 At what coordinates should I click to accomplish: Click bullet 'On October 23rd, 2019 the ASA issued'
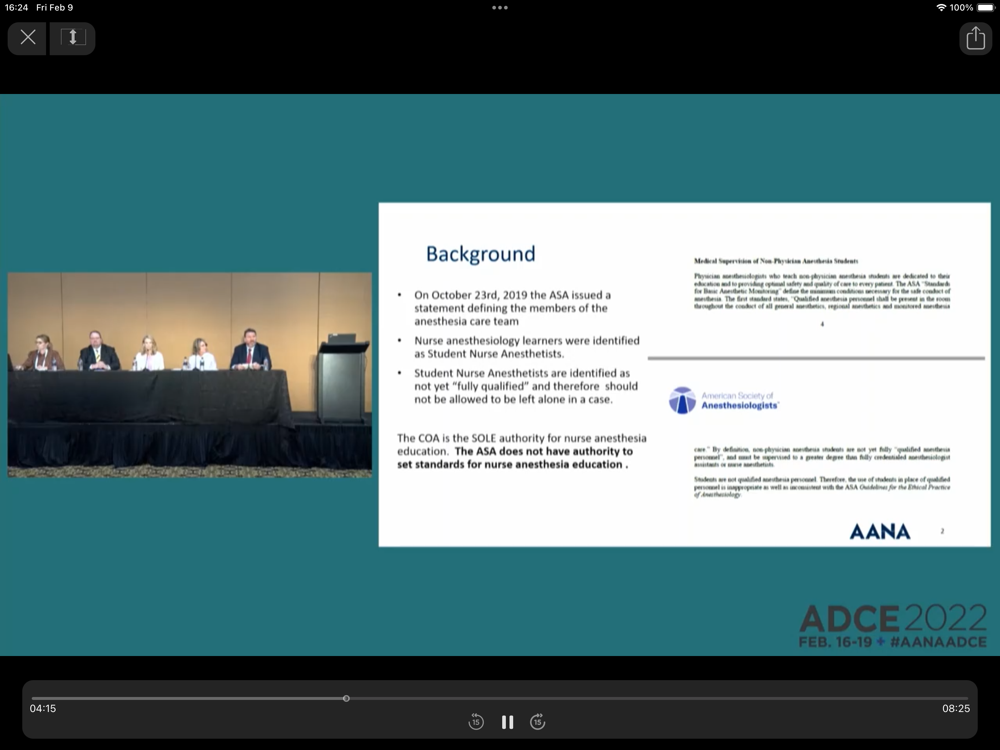coord(512,308)
